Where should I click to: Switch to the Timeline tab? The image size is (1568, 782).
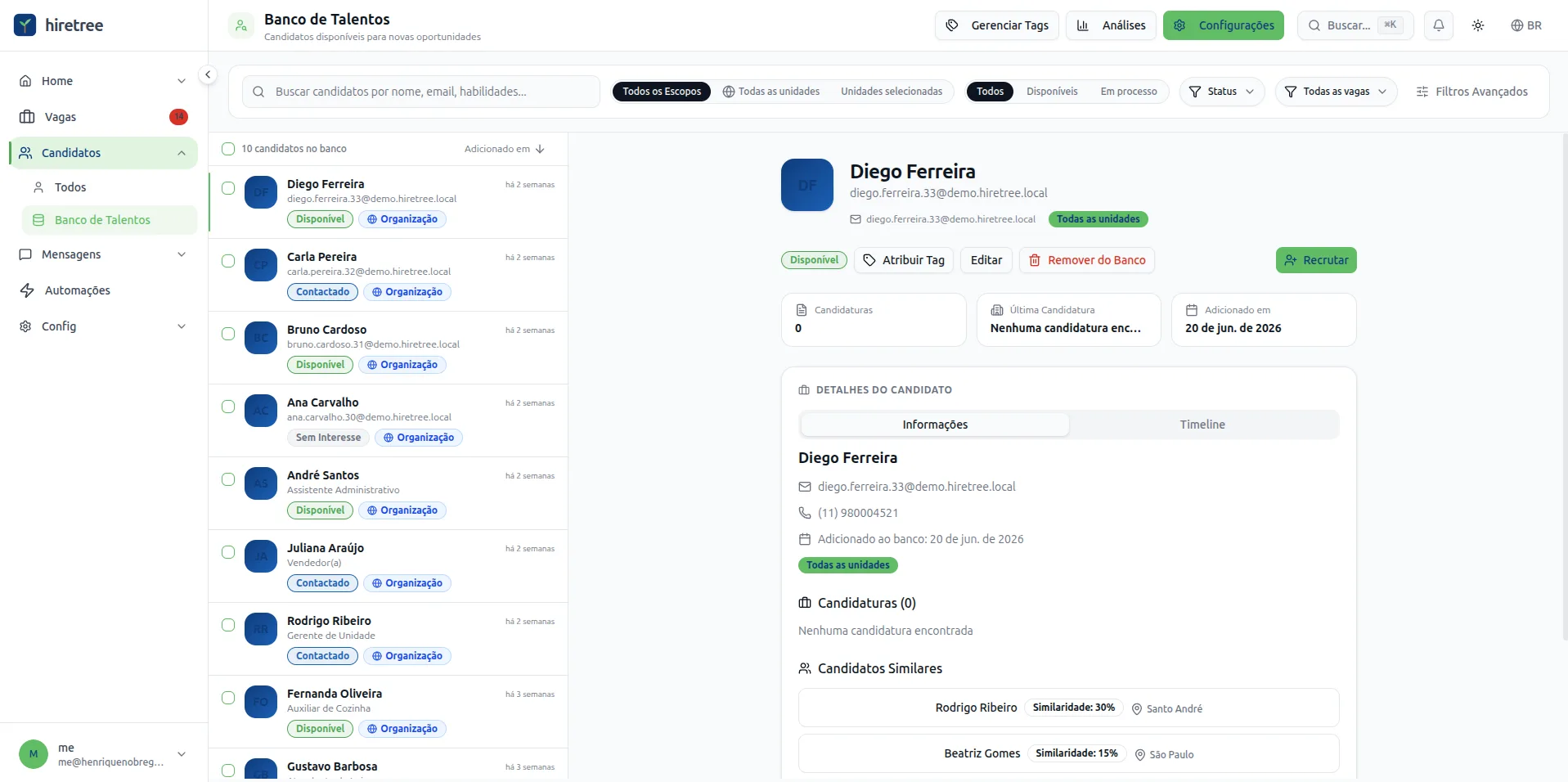tap(1202, 425)
